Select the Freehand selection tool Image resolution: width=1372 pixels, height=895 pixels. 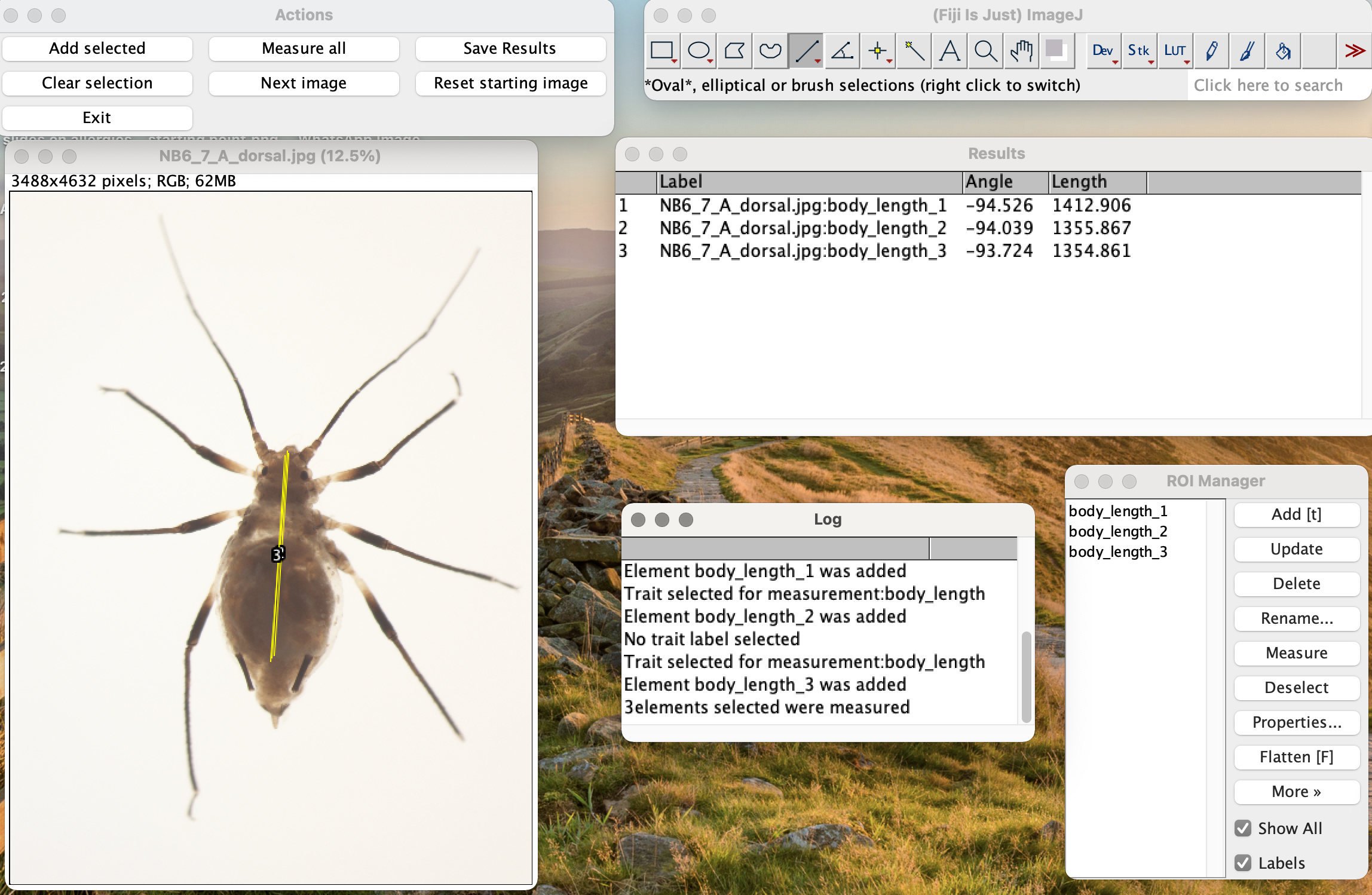click(x=770, y=51)
